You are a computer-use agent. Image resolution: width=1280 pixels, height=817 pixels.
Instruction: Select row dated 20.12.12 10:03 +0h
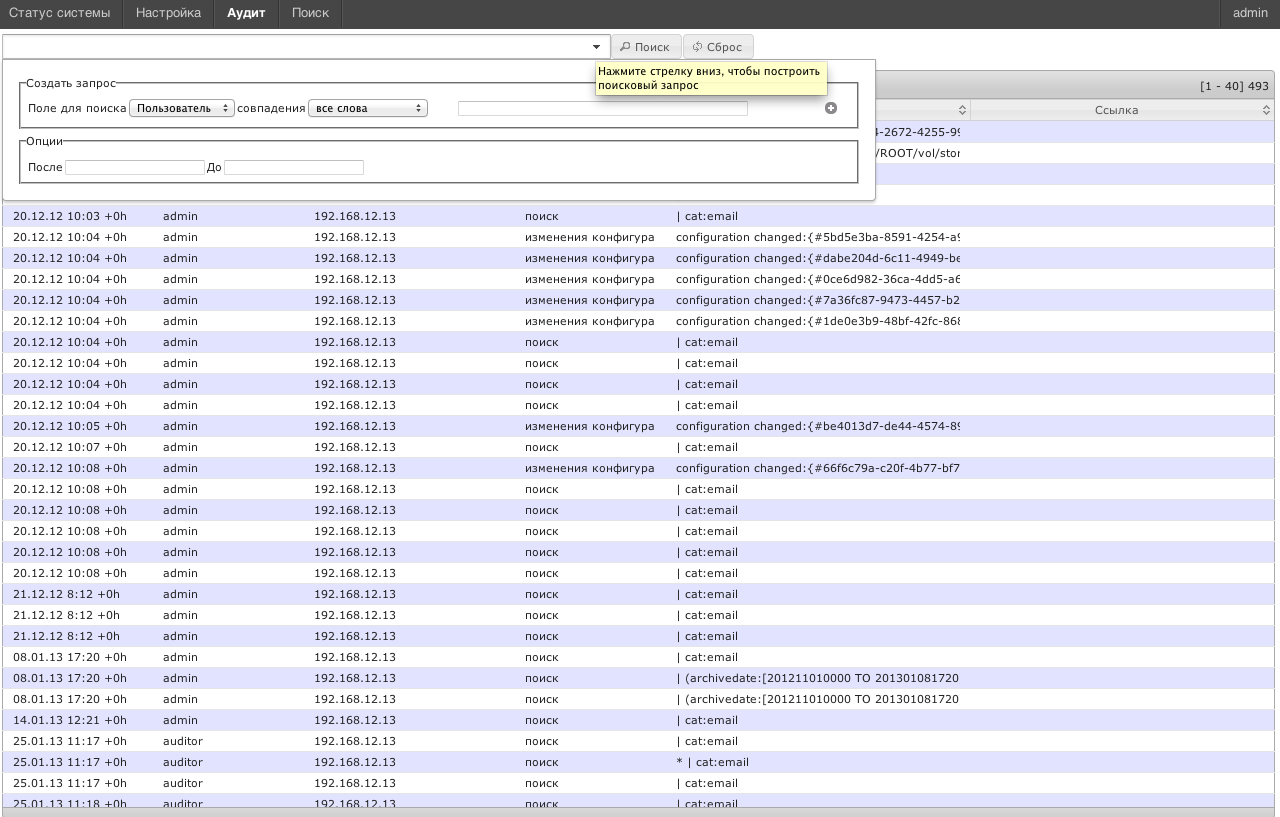coord(637,216)
